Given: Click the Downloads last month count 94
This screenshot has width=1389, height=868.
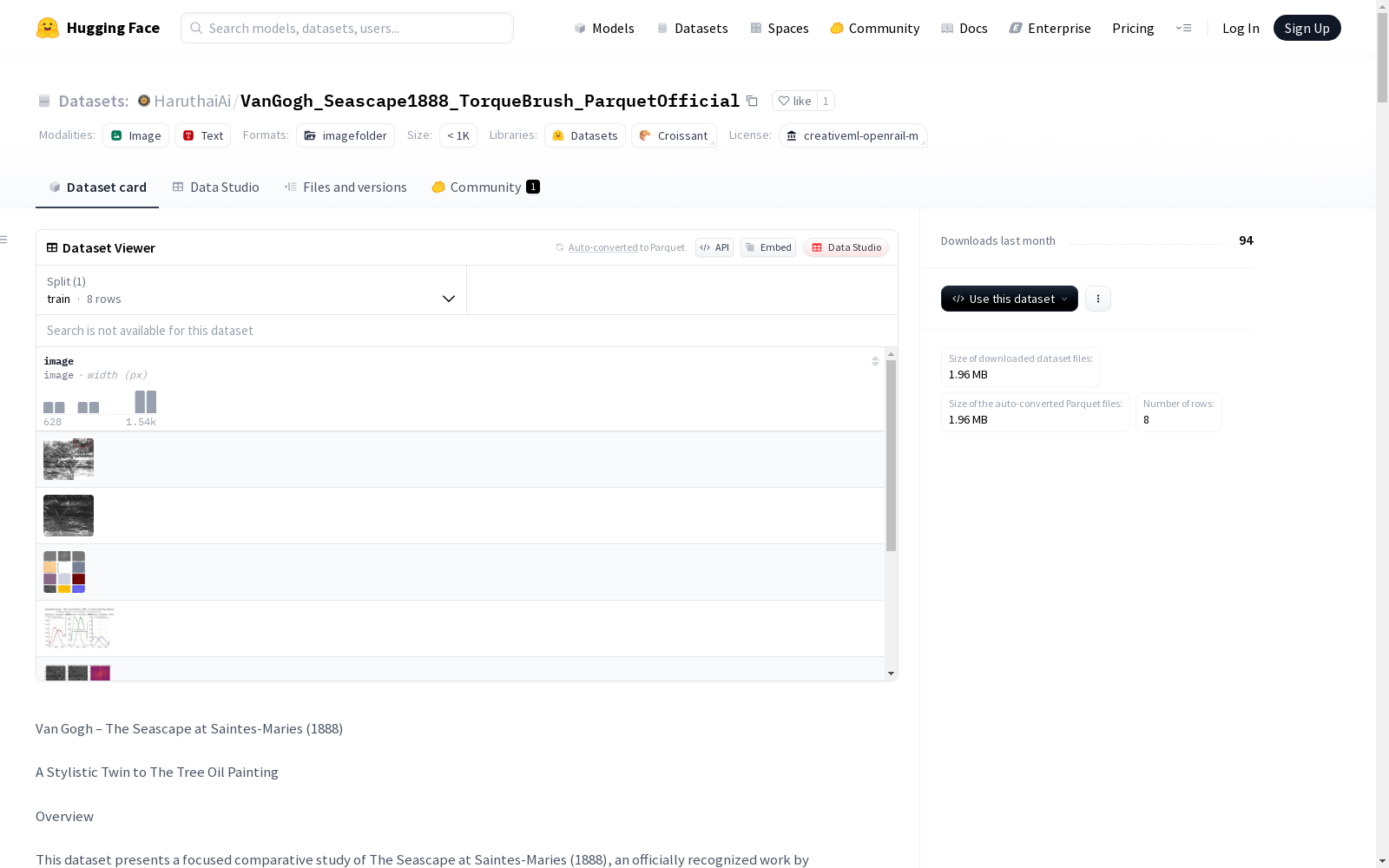Looking at the screenshot, I should 1246,240.
